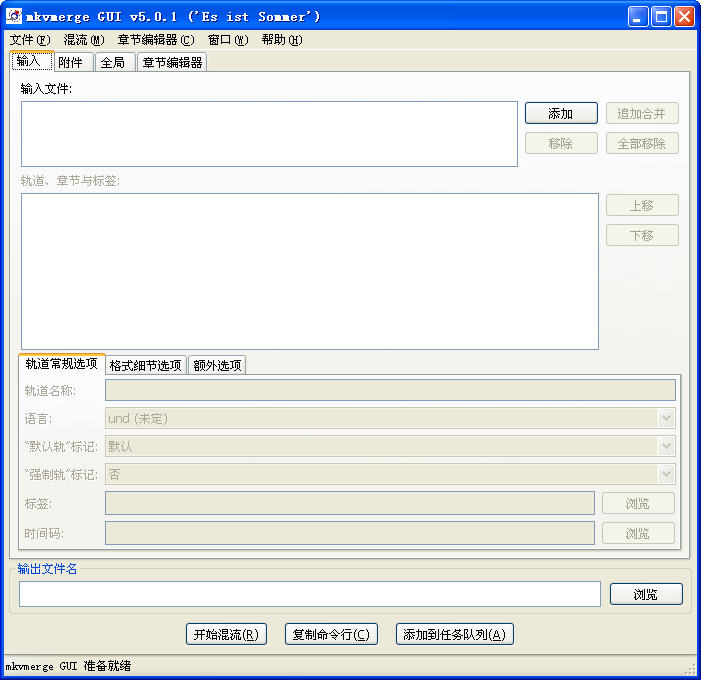Click the window resize grip in status bar
The image size is (701, 680).
[691, 669]
